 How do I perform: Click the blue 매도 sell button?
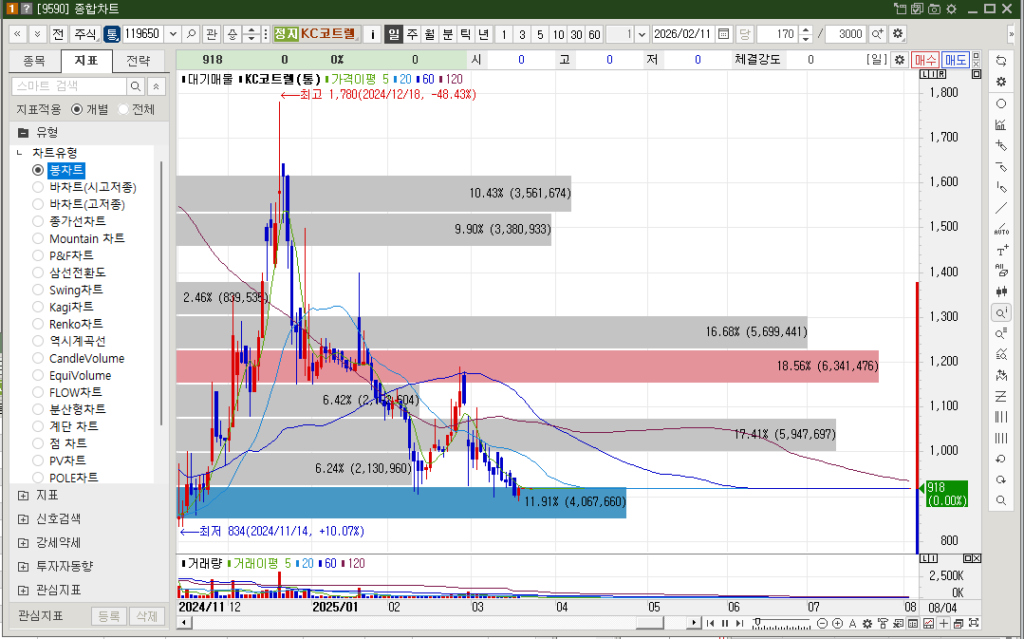point(955,60)
